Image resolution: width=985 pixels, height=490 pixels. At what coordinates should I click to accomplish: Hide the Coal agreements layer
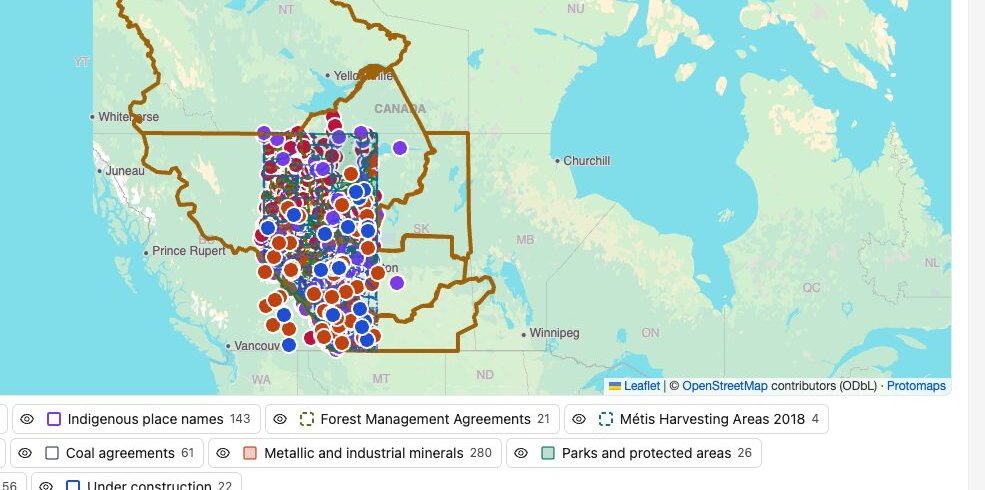[x=24, y=453]
